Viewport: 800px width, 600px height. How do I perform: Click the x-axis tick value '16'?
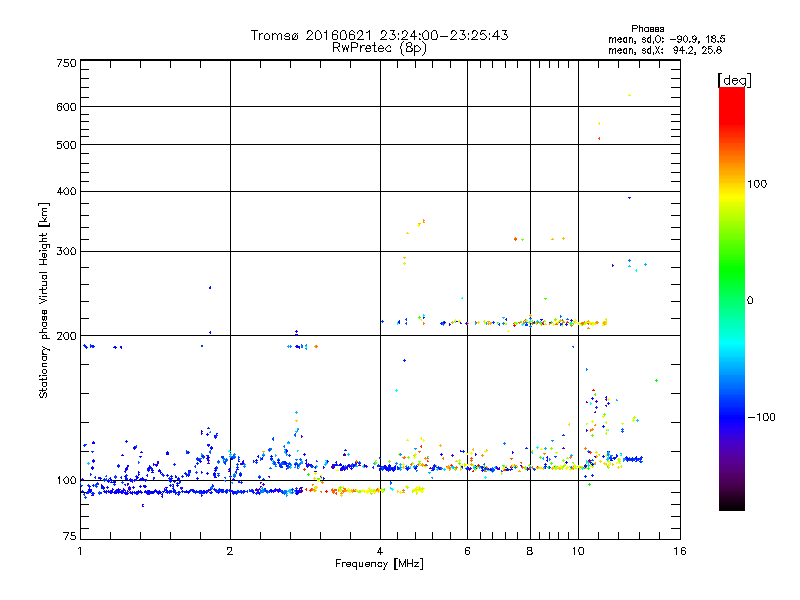[x=680, y=551]
